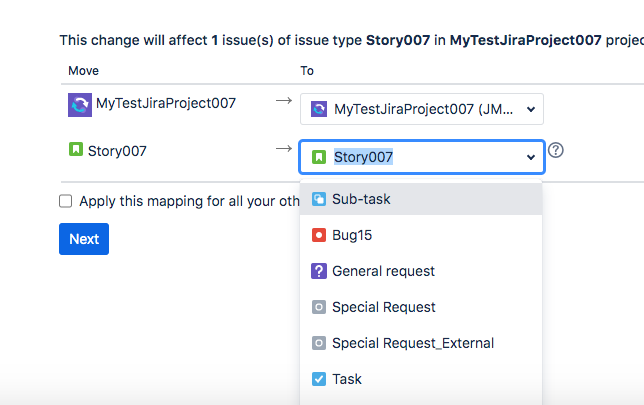Click the blue Task checkmark icon
The height and width of the screenshot is (405, 644).
tap(319, 379)
